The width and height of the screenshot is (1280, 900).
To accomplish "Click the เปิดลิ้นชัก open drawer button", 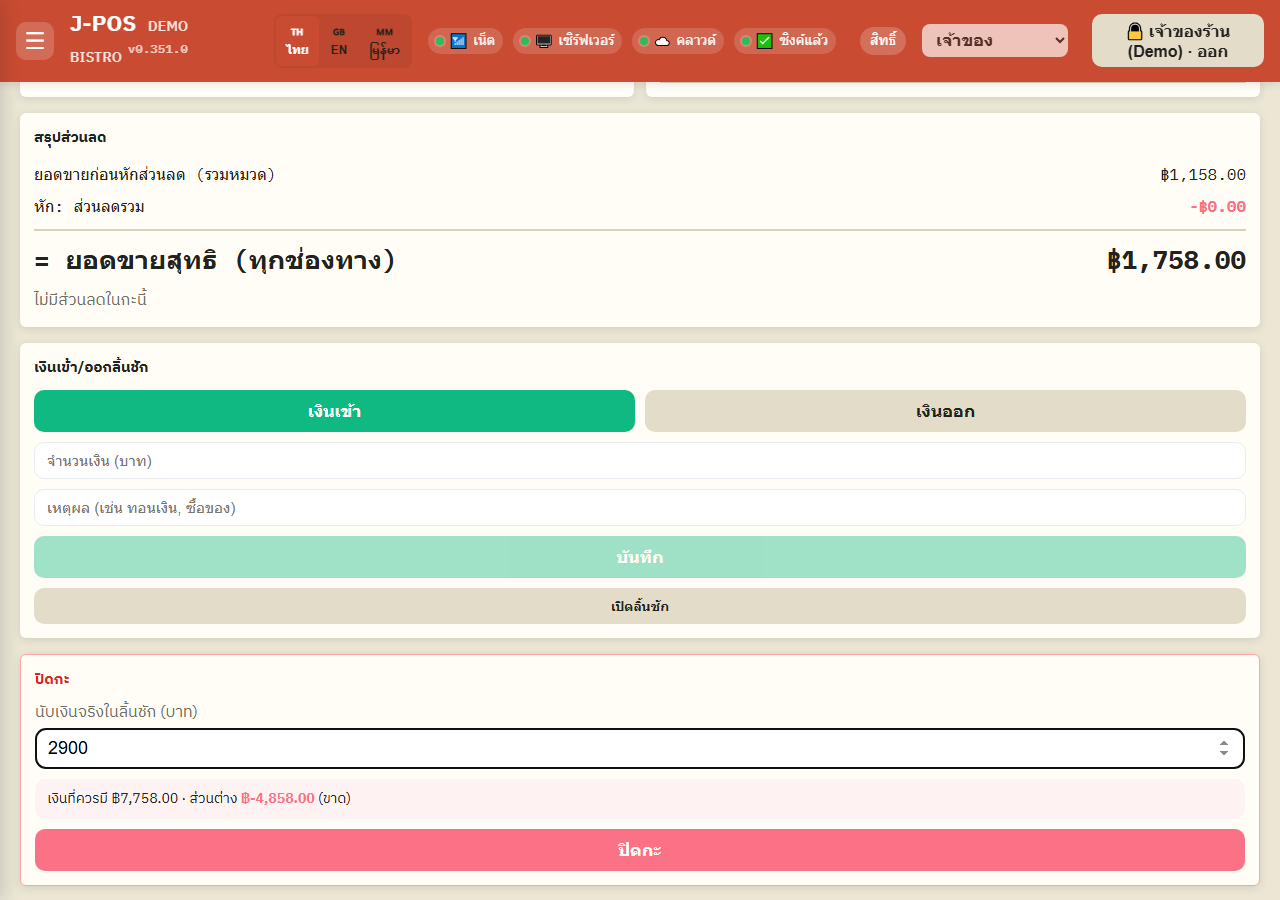I will click(640, 606).
